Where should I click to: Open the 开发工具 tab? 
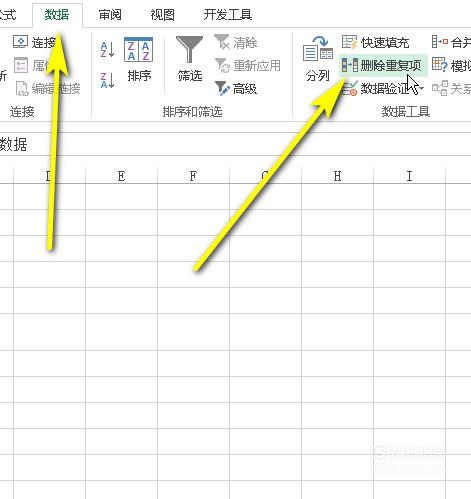coord(228,15)
